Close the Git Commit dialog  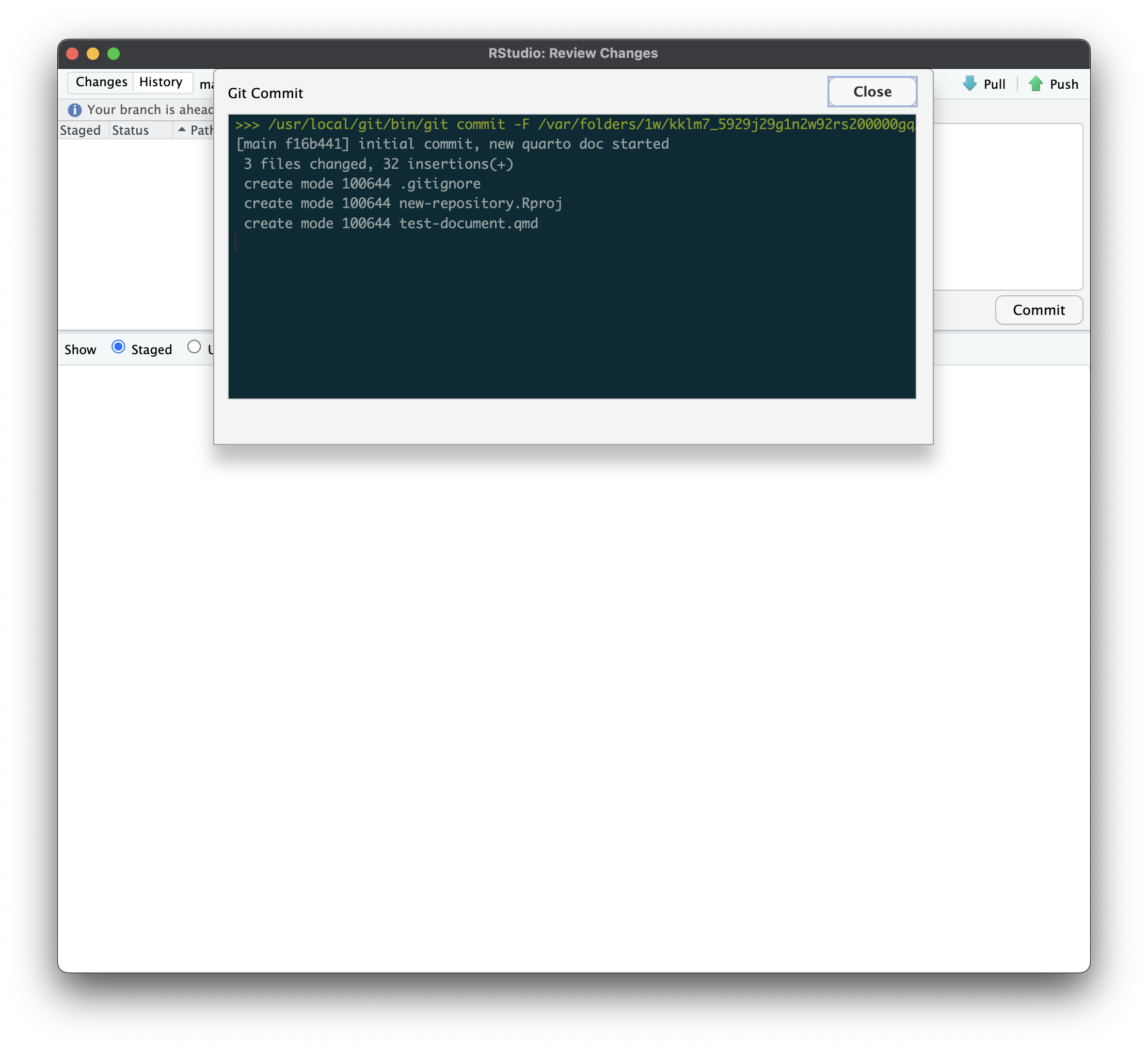click(x=872, y=92)
